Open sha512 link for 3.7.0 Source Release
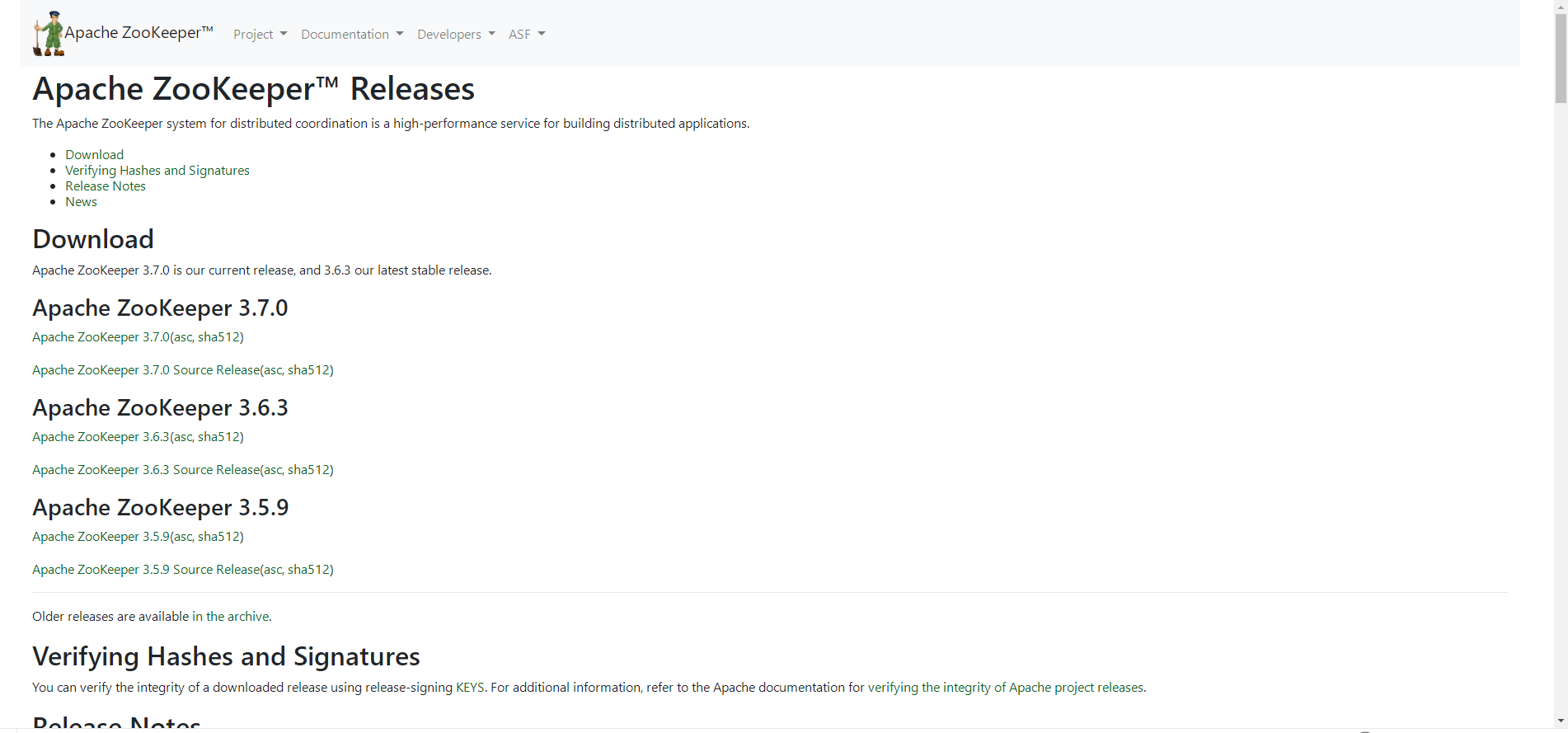The height and width of the screenshot is (733, 1568). pos(308,370)
